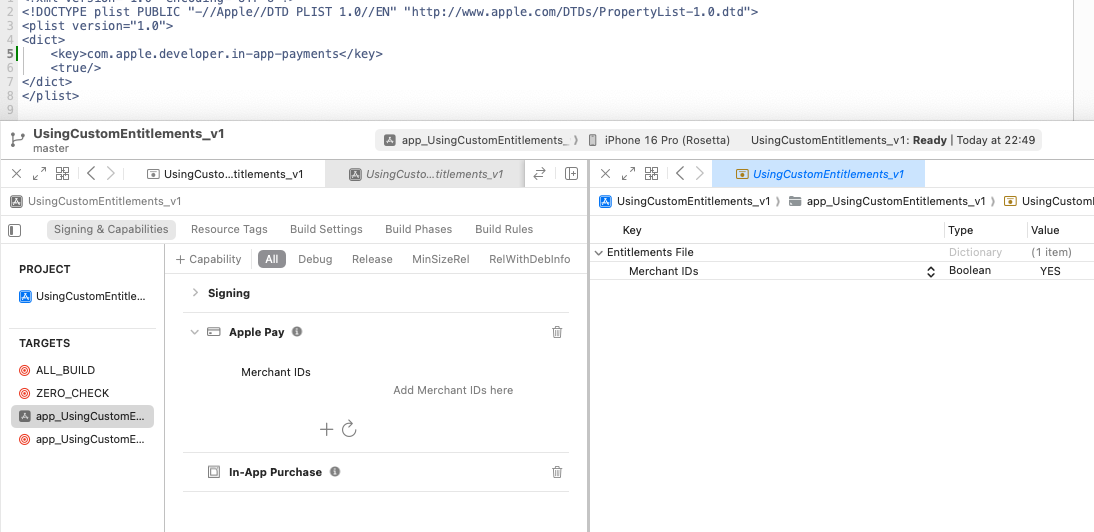Click the source control branch icon
Viewport: 1094px width, 532px height.
[x=17, y=139]
